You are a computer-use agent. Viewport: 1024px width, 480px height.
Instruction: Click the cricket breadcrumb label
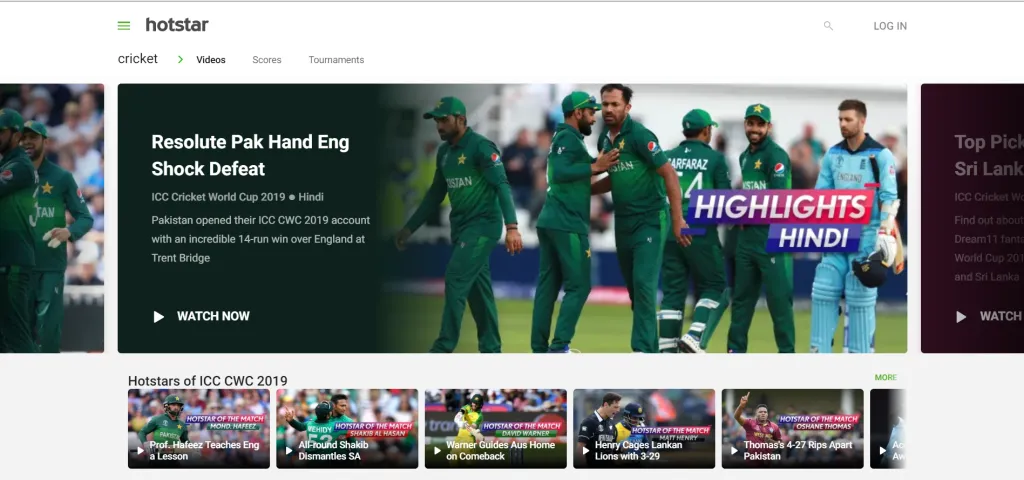(x=138, y=59)
